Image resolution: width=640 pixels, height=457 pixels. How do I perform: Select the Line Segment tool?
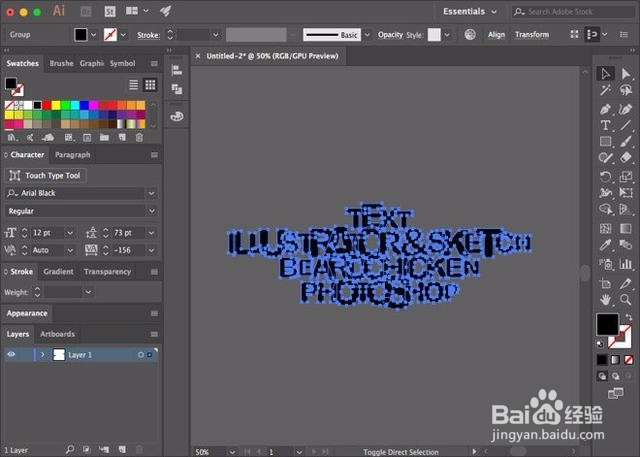pos(626,125)
